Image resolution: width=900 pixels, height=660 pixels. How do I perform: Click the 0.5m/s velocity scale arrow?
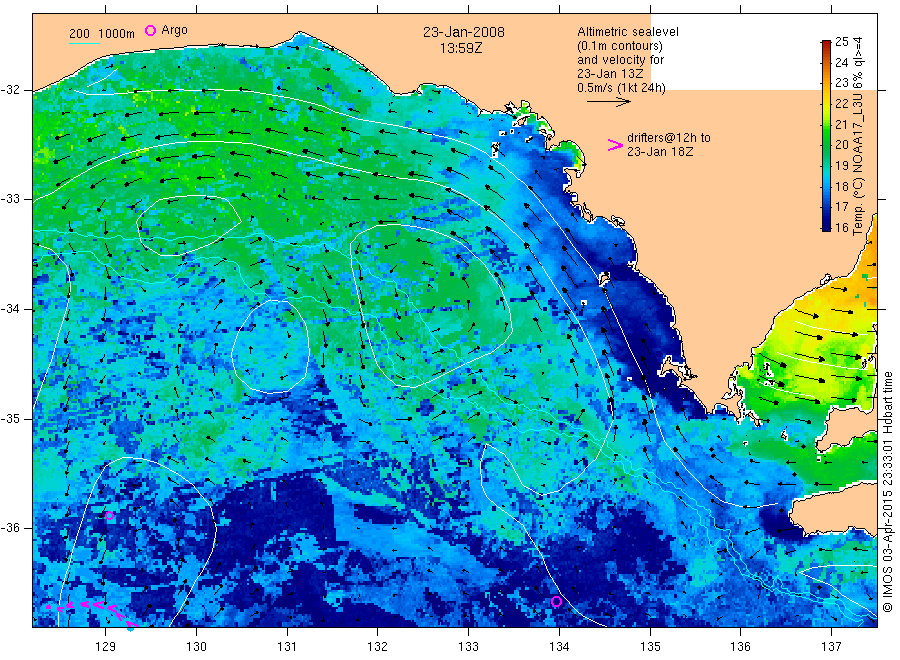tap(608, 102)
